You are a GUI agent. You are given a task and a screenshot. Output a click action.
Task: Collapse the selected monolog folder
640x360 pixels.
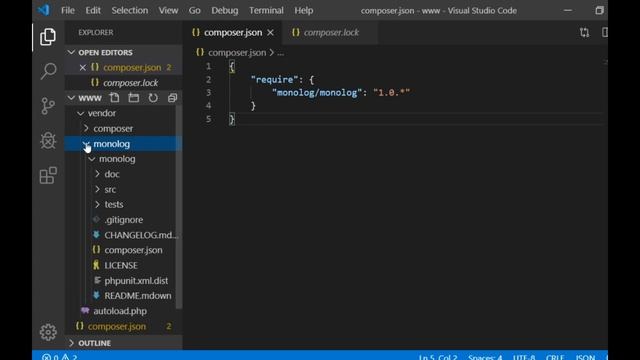click(x=86, y=144)
